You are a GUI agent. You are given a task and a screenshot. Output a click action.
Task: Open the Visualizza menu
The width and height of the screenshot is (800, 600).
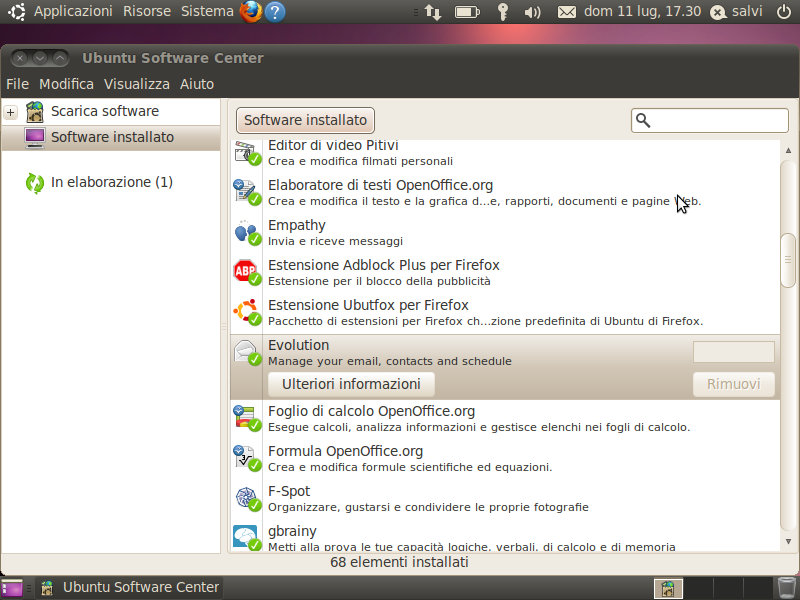tap(137, 84)
